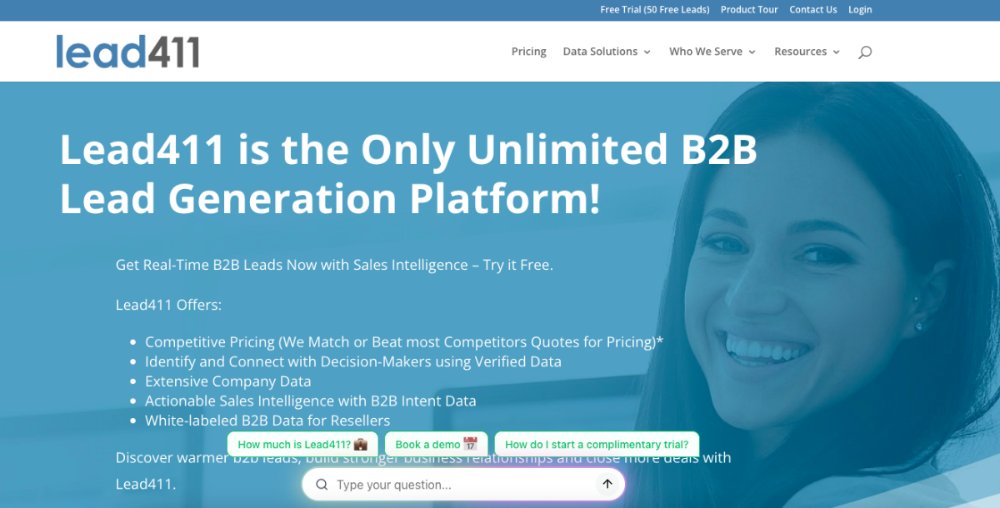Click Free Trial (50 Free Leads) link
The width and height of the screenshot is (1000, 508).
pos(654,10)
